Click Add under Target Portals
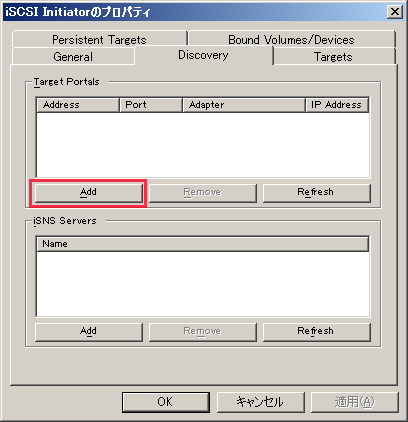408x422 pixels. [x=89, y=193]
